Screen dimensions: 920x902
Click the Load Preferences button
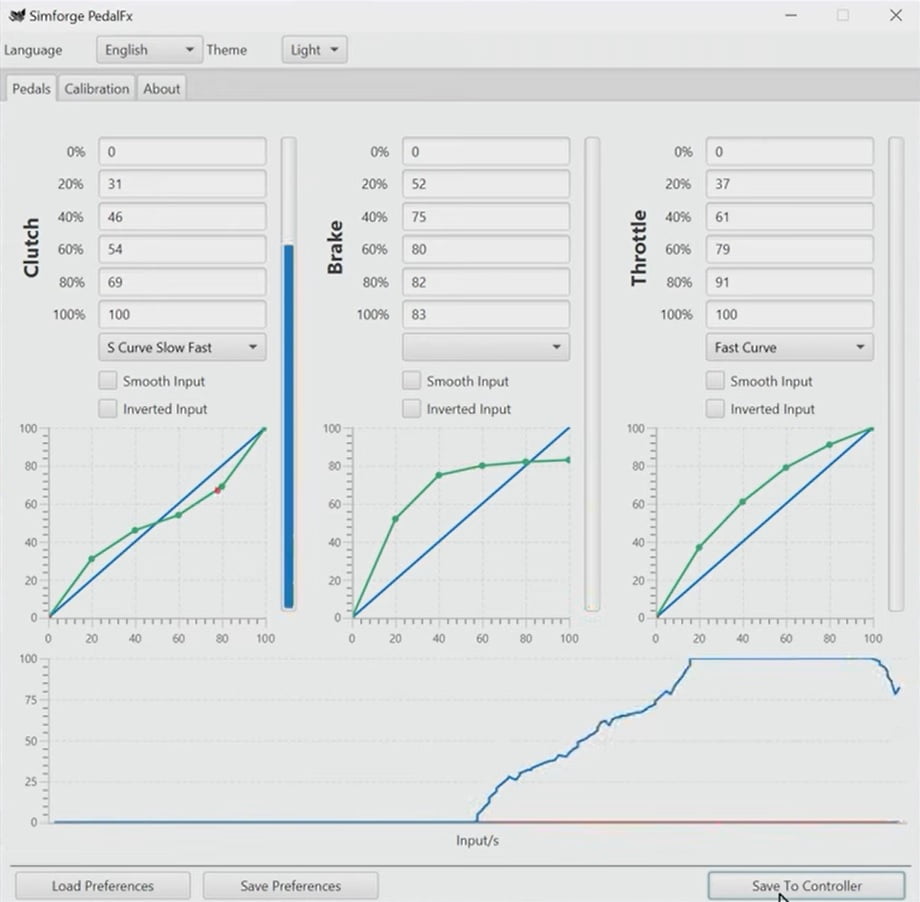click(103, 886)
